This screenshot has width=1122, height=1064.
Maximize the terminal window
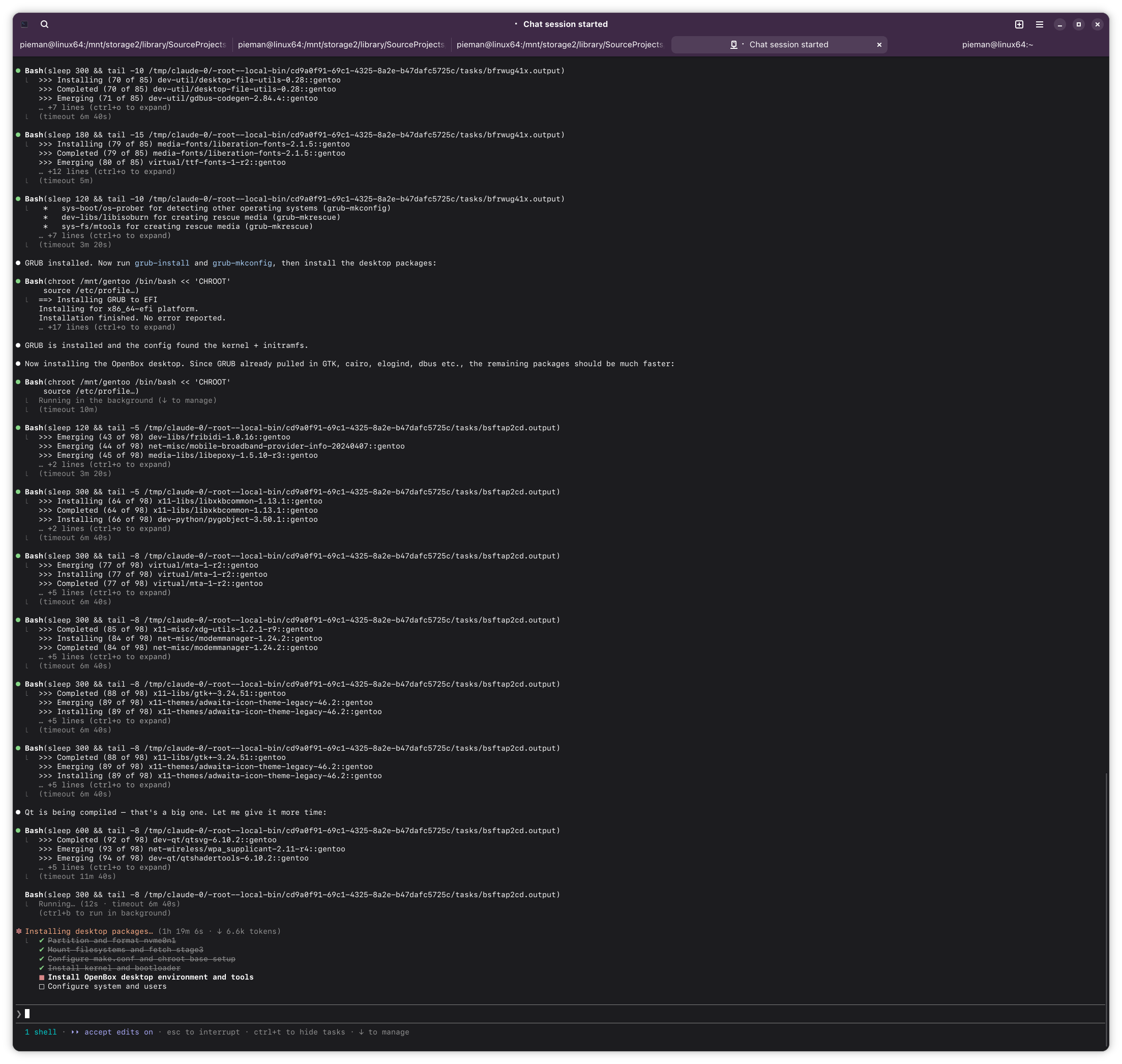tap(1078, 24)
